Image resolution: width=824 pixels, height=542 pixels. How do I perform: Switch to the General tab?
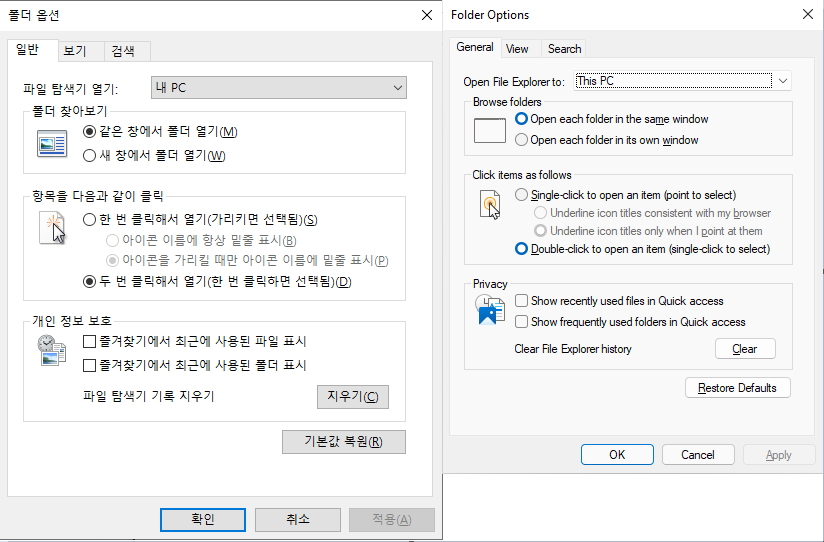coord(475,47)
